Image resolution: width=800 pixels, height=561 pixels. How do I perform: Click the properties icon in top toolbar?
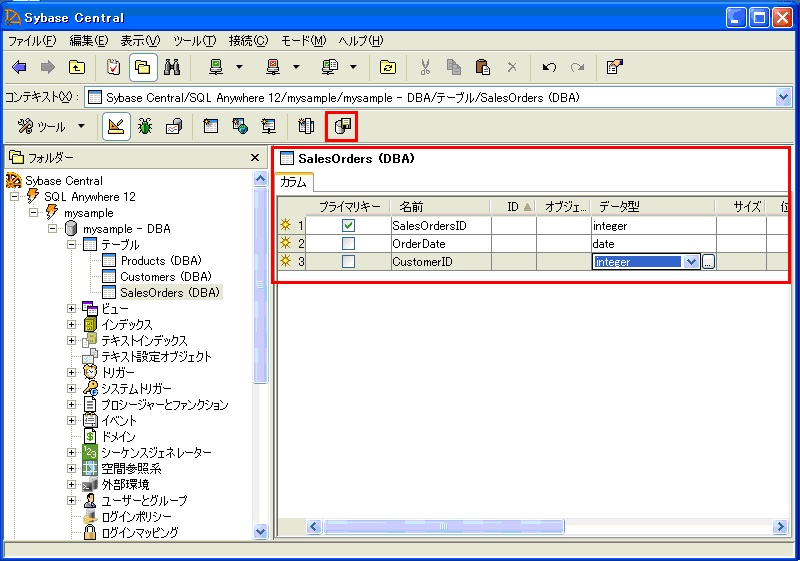pos(614,67)
